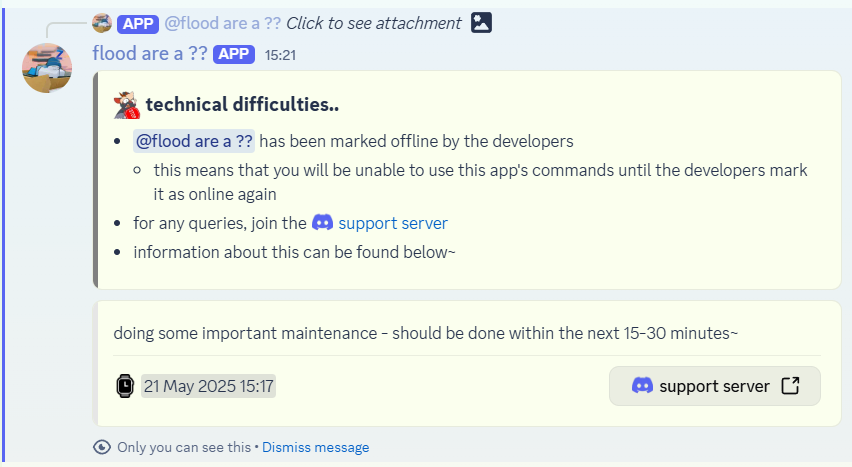Click the 15:21 message timestamp
The image size is (852, 467).
tap(280, 55)
